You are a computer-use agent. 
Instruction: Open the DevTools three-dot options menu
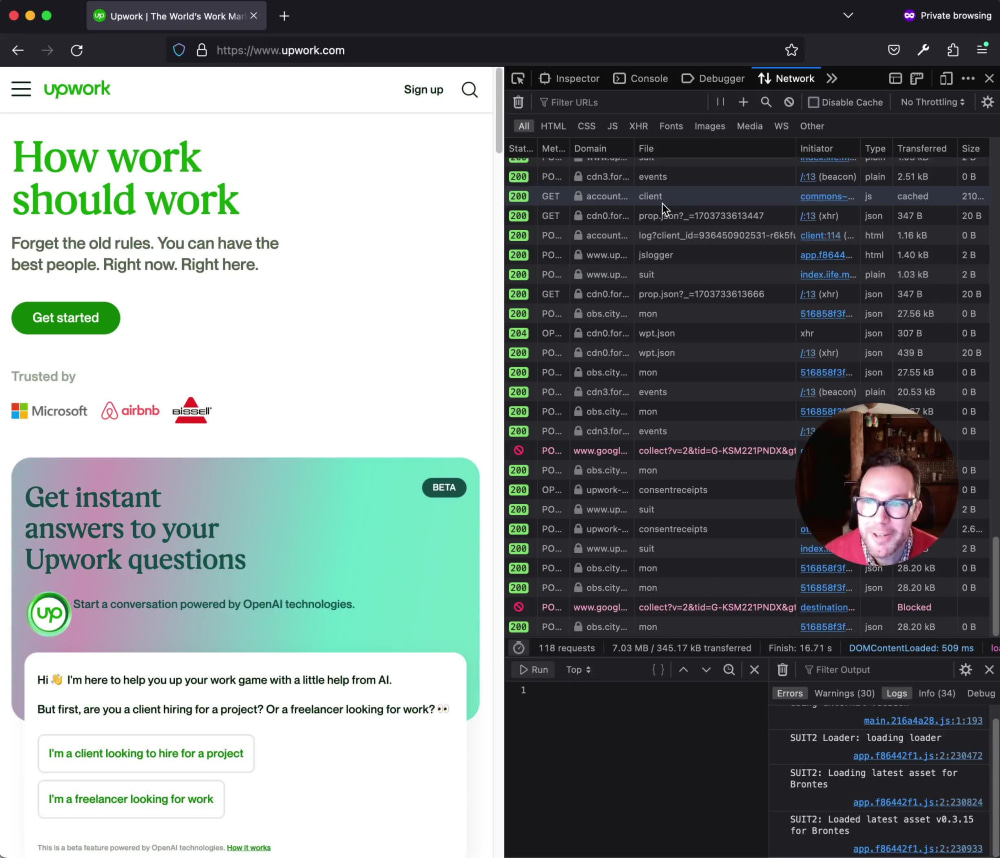tap(968, 78)
